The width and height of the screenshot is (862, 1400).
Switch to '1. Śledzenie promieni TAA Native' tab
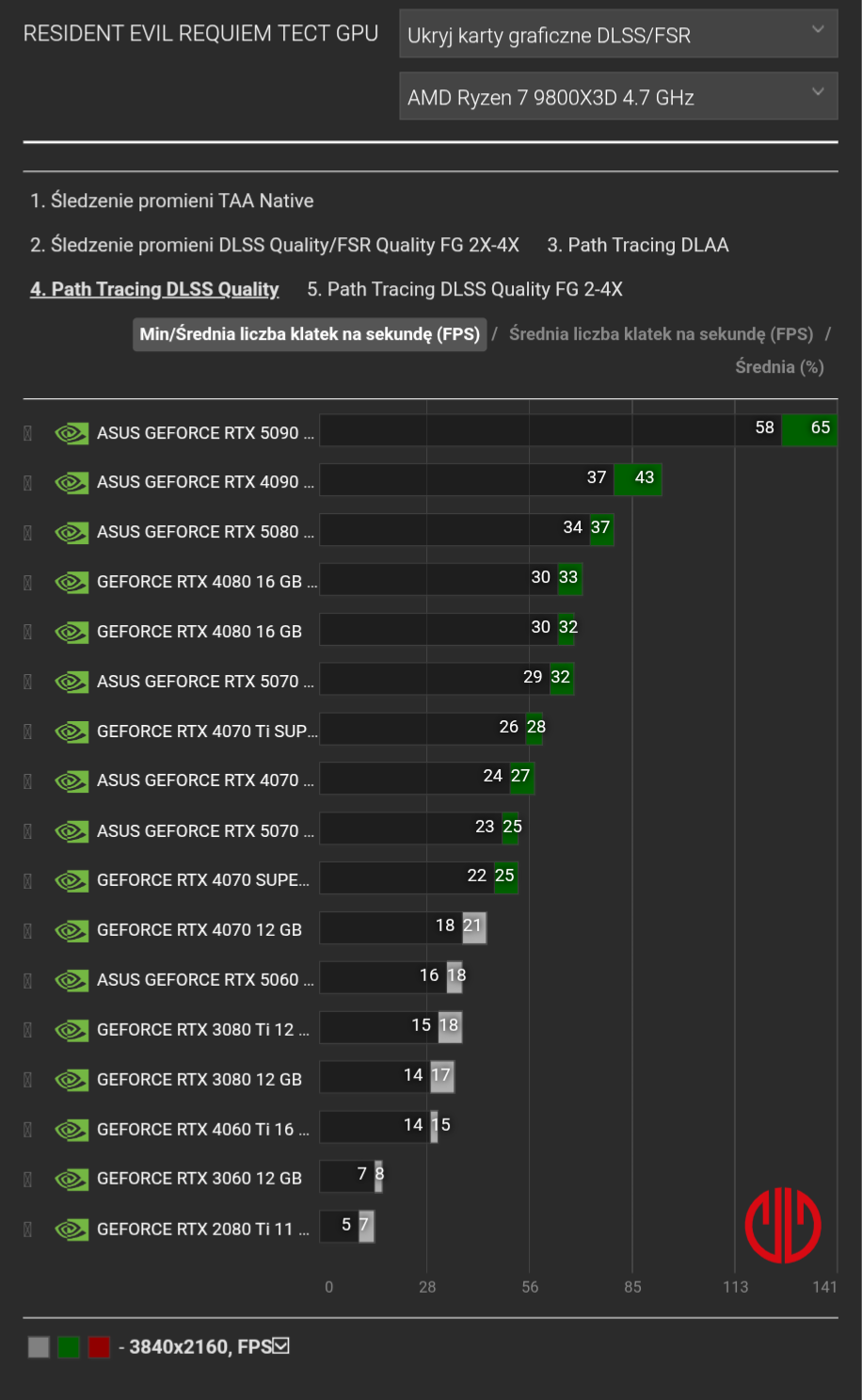(x=171, y=201)
